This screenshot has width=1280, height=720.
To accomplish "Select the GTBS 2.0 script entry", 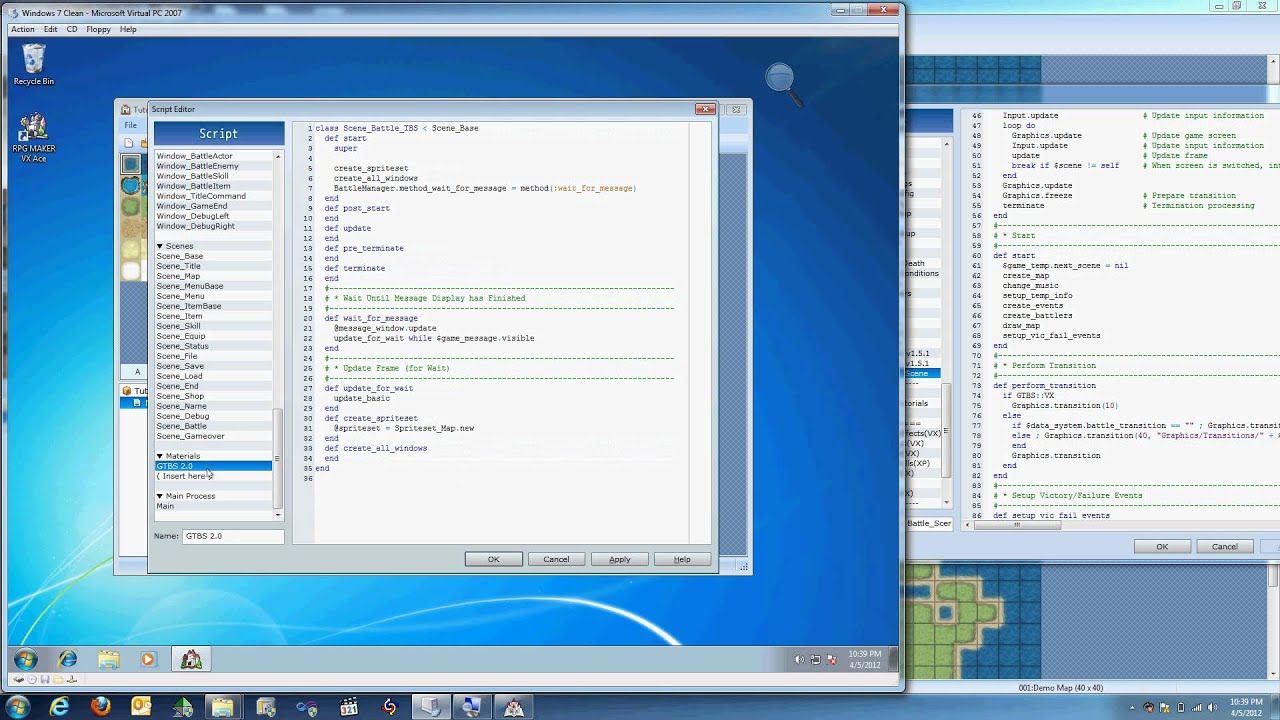I will pos(213,466).
